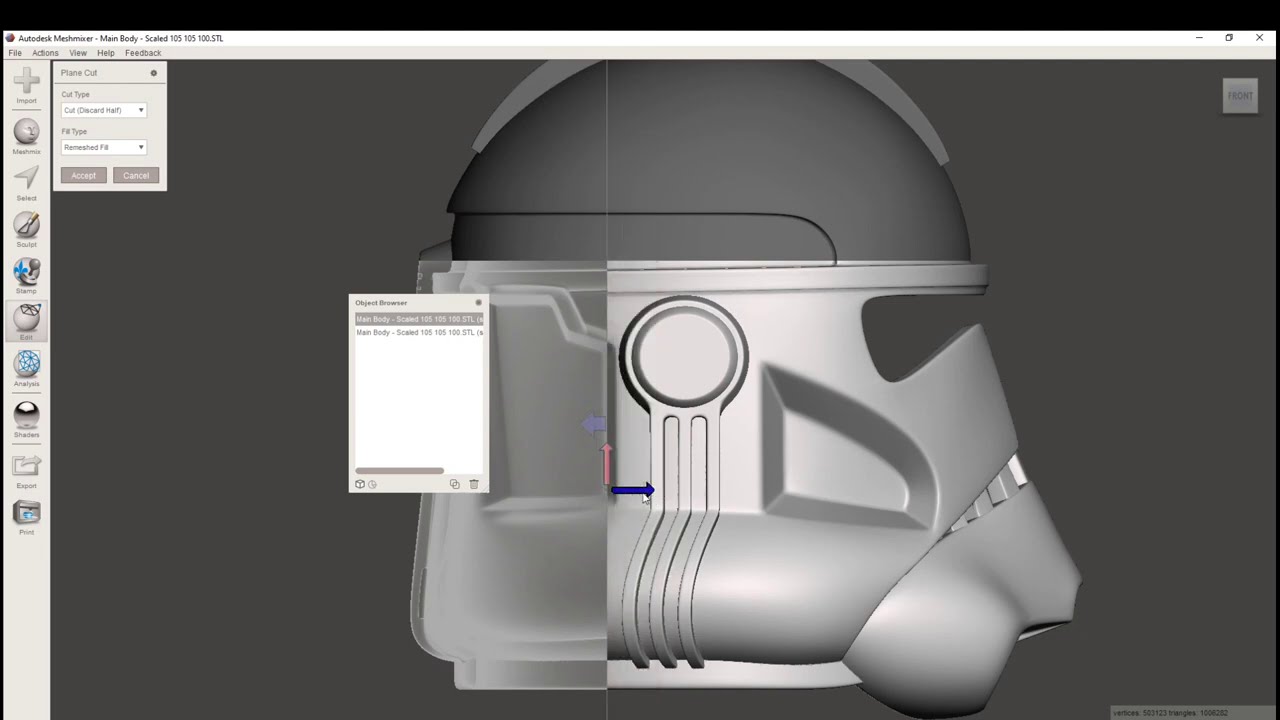Viewport: 1280px width, 720px height.
Task: Select the second unhighlighted Main Body object row
Action: point(419,332)
